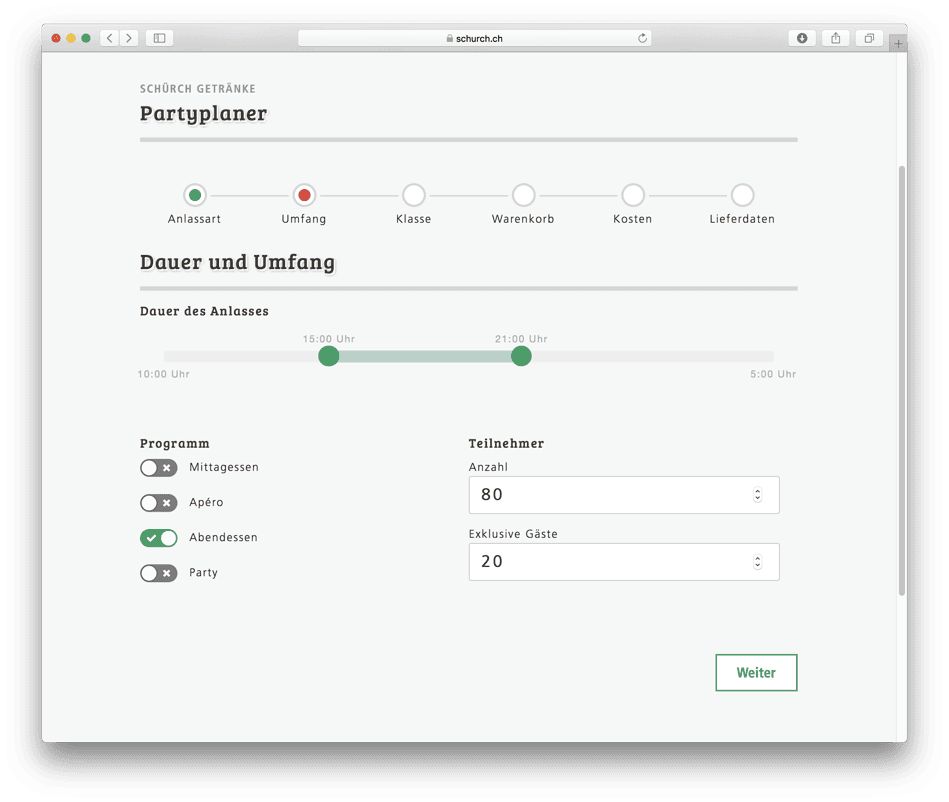The image size is (949, 802).
Task: Show tab overview icon in Safari
Action: coord(869,38)
